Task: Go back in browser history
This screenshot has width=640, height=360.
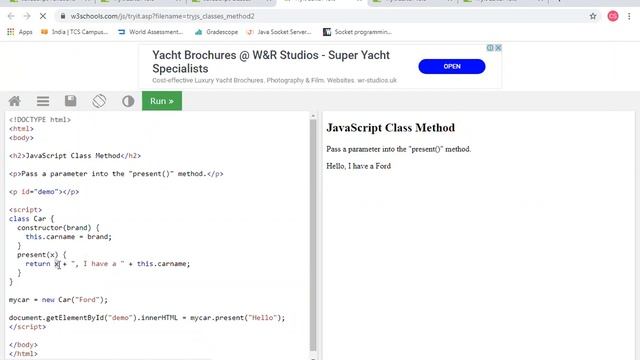Action: click(x=11, y=16)
